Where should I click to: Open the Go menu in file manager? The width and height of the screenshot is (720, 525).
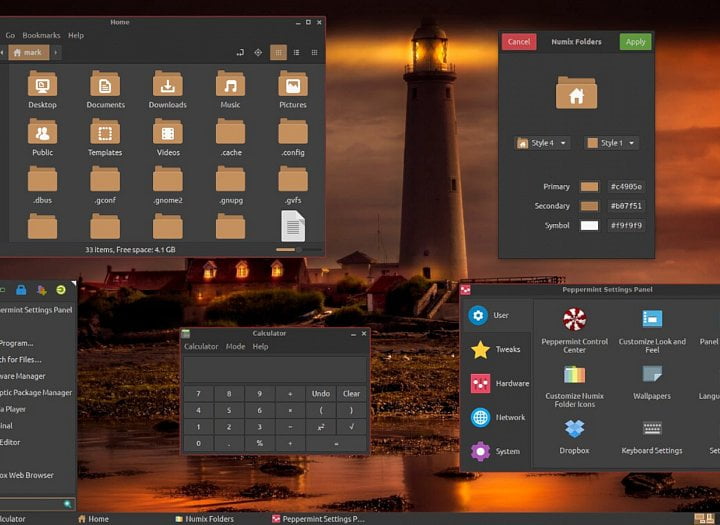10,35
